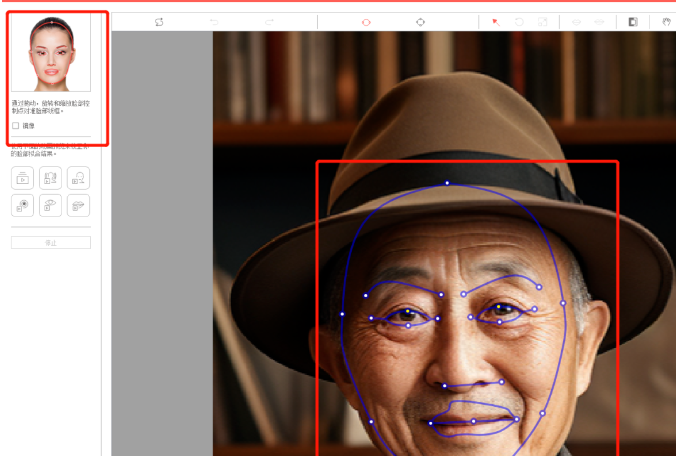Viewport: 676px width, 456px height.
Task: Click the reference woman face thumbnail
Action: 51,54
